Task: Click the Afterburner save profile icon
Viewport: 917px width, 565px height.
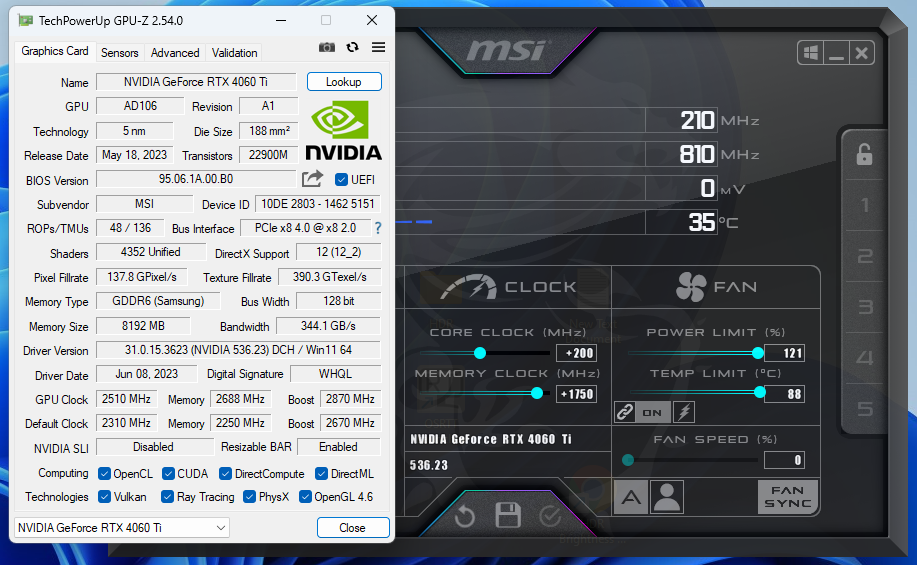Action: point(508,515)
